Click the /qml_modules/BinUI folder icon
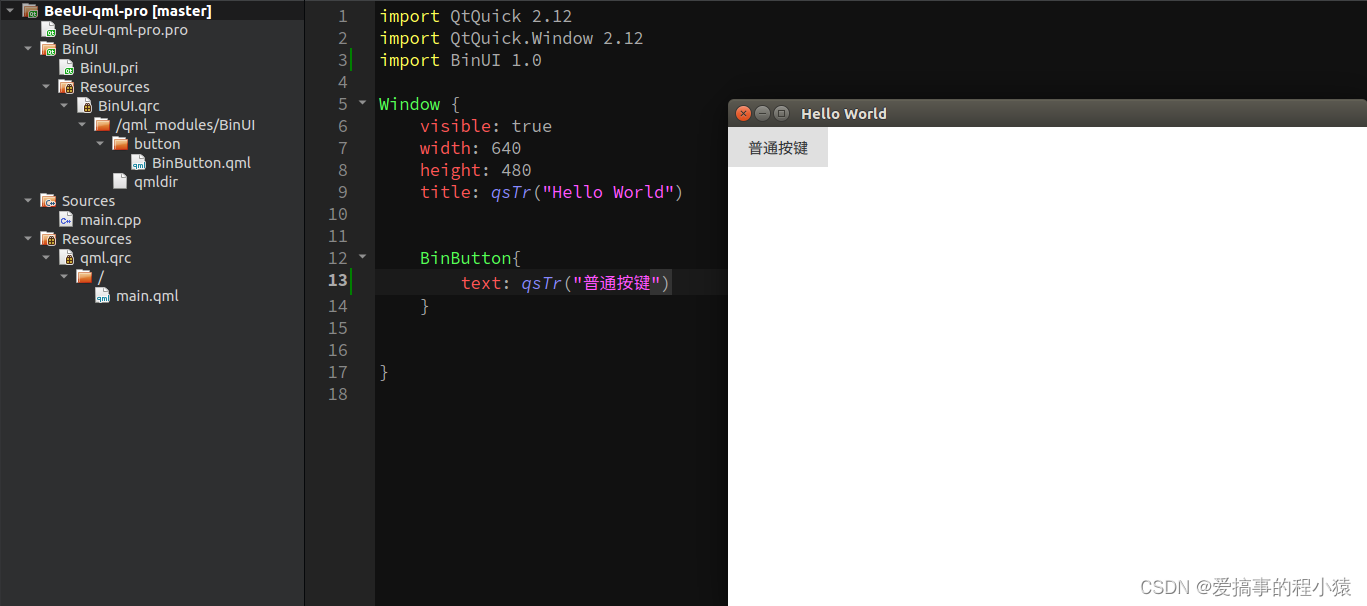1367x606 pixels. point(102,125)
